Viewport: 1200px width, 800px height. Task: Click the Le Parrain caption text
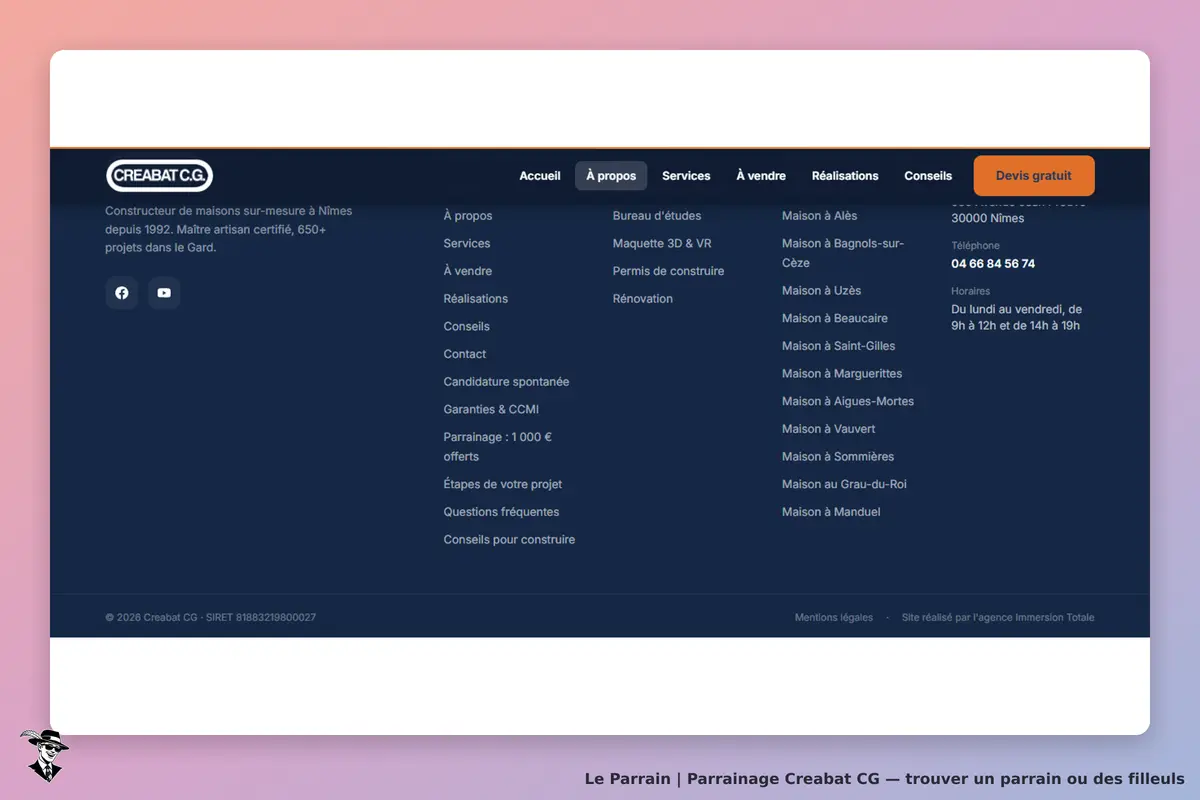(885, 779)
